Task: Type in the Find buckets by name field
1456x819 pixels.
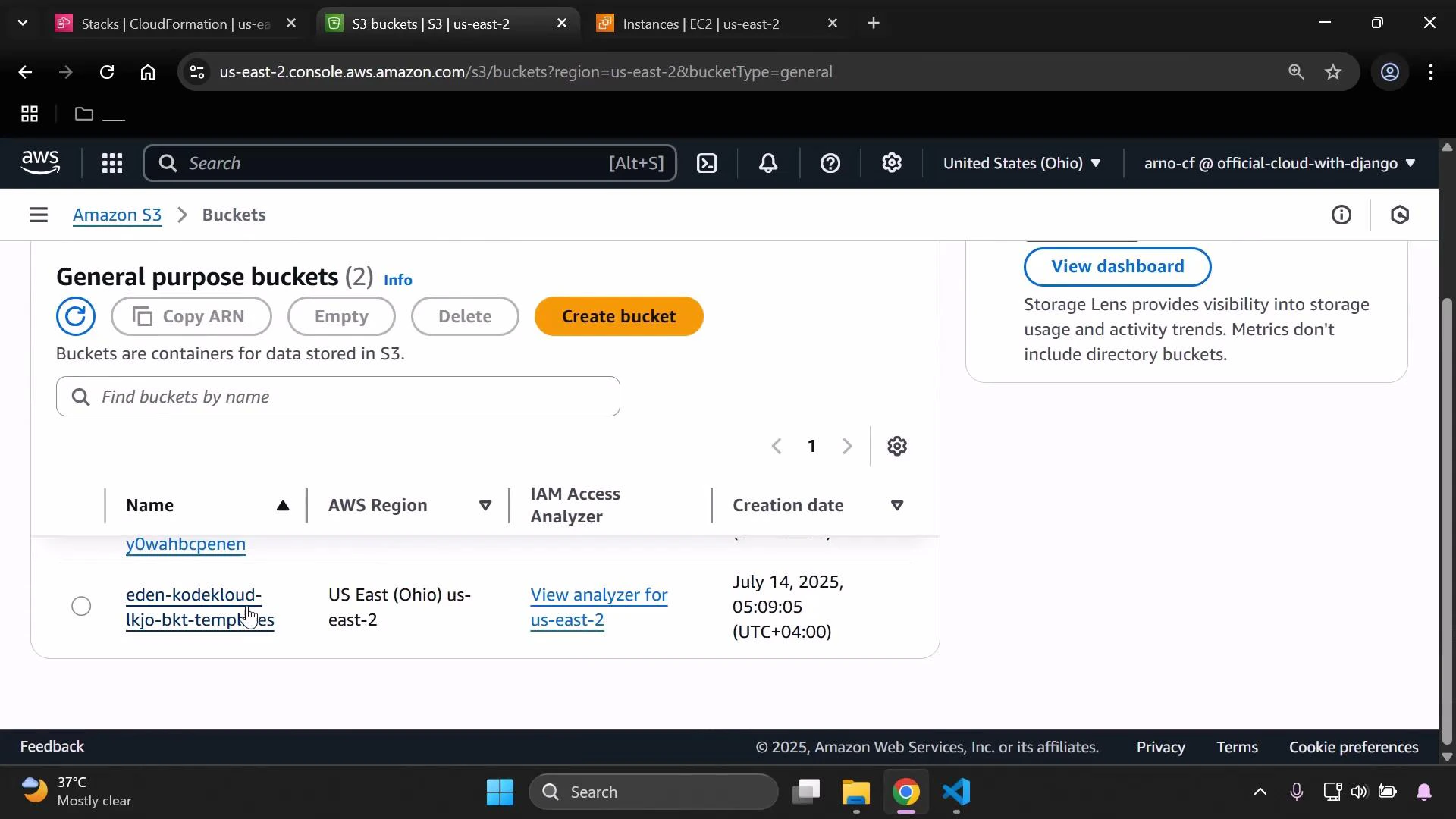Action: 337,396
